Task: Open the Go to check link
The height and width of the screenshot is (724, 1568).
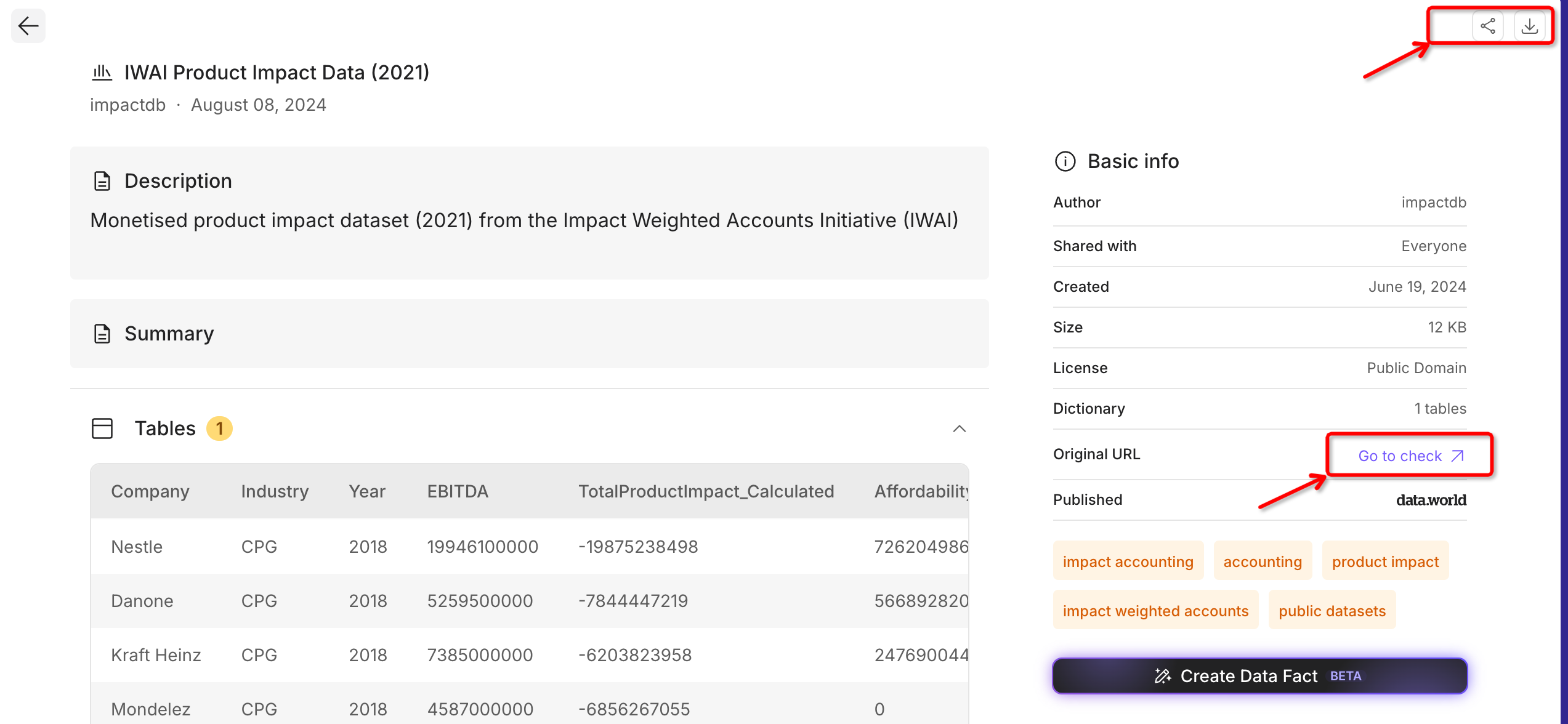Action: 1410,456
